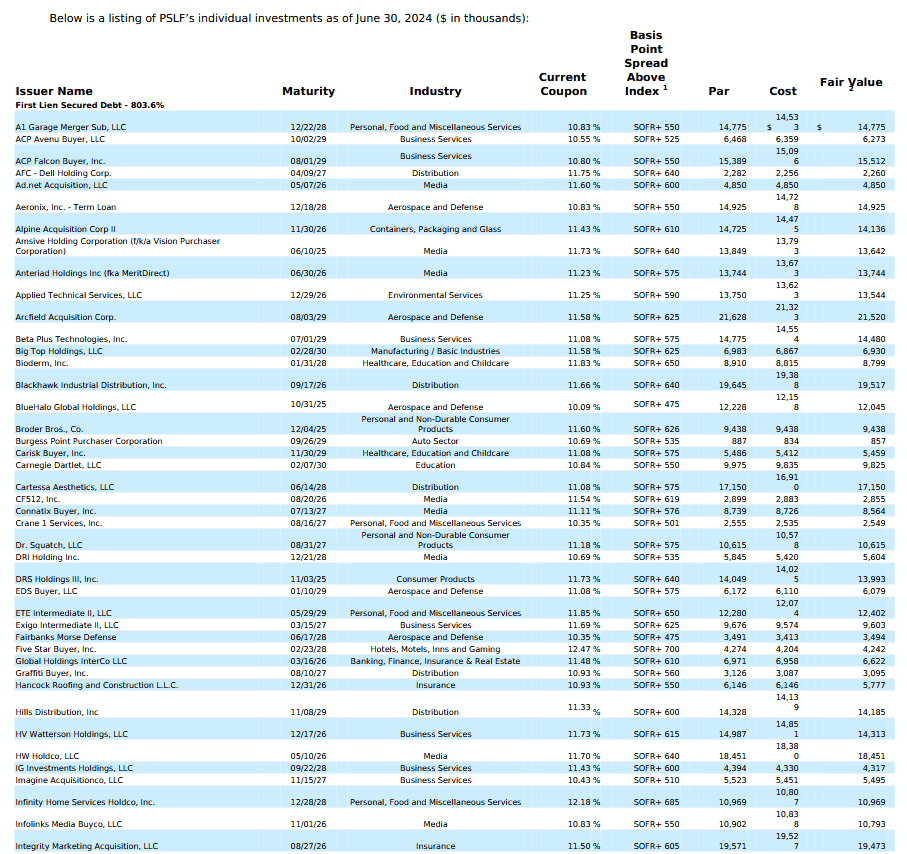Select "Integrity Marketing Acquisition, LLC" issuer

[x=86, y=847]
